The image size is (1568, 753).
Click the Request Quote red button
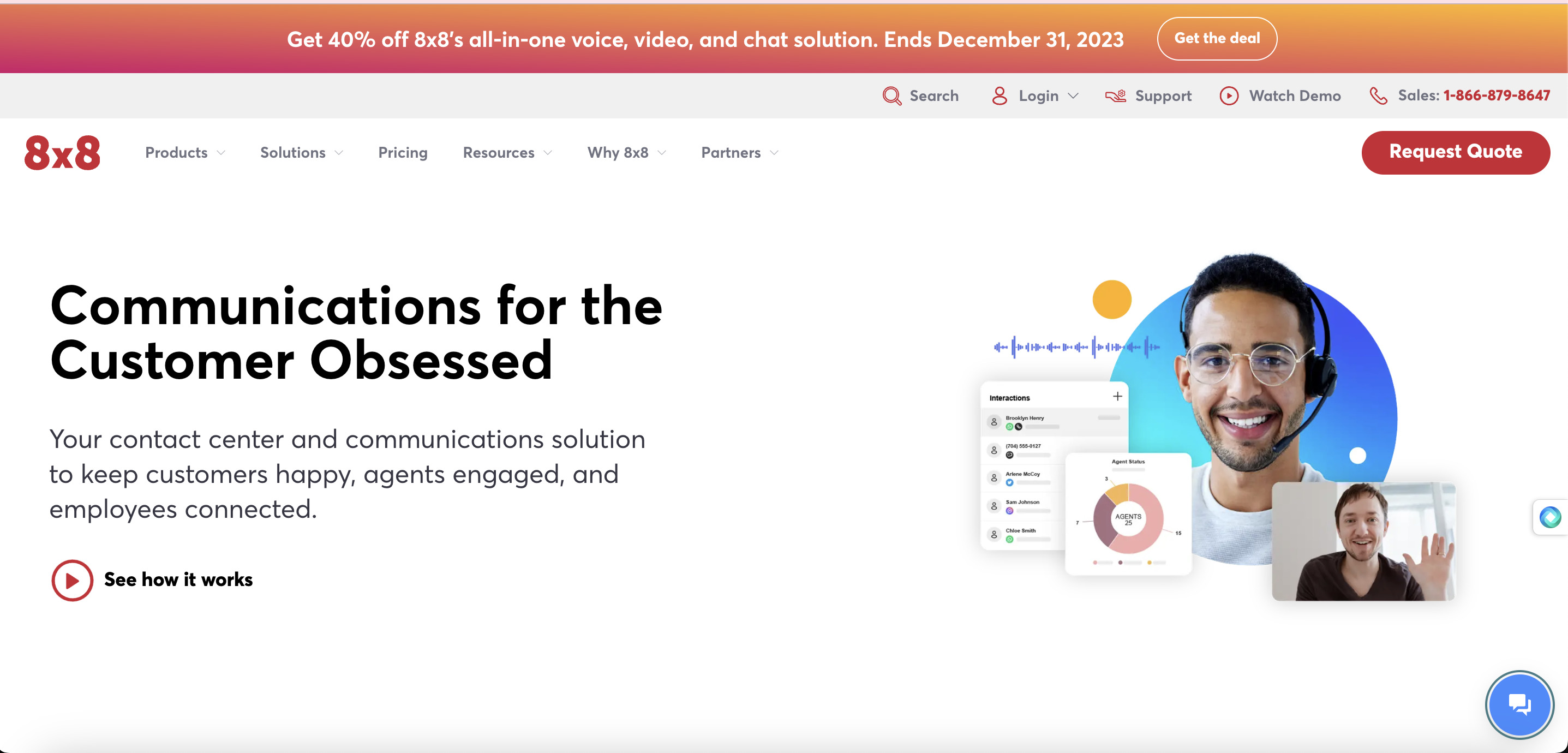1456,152
